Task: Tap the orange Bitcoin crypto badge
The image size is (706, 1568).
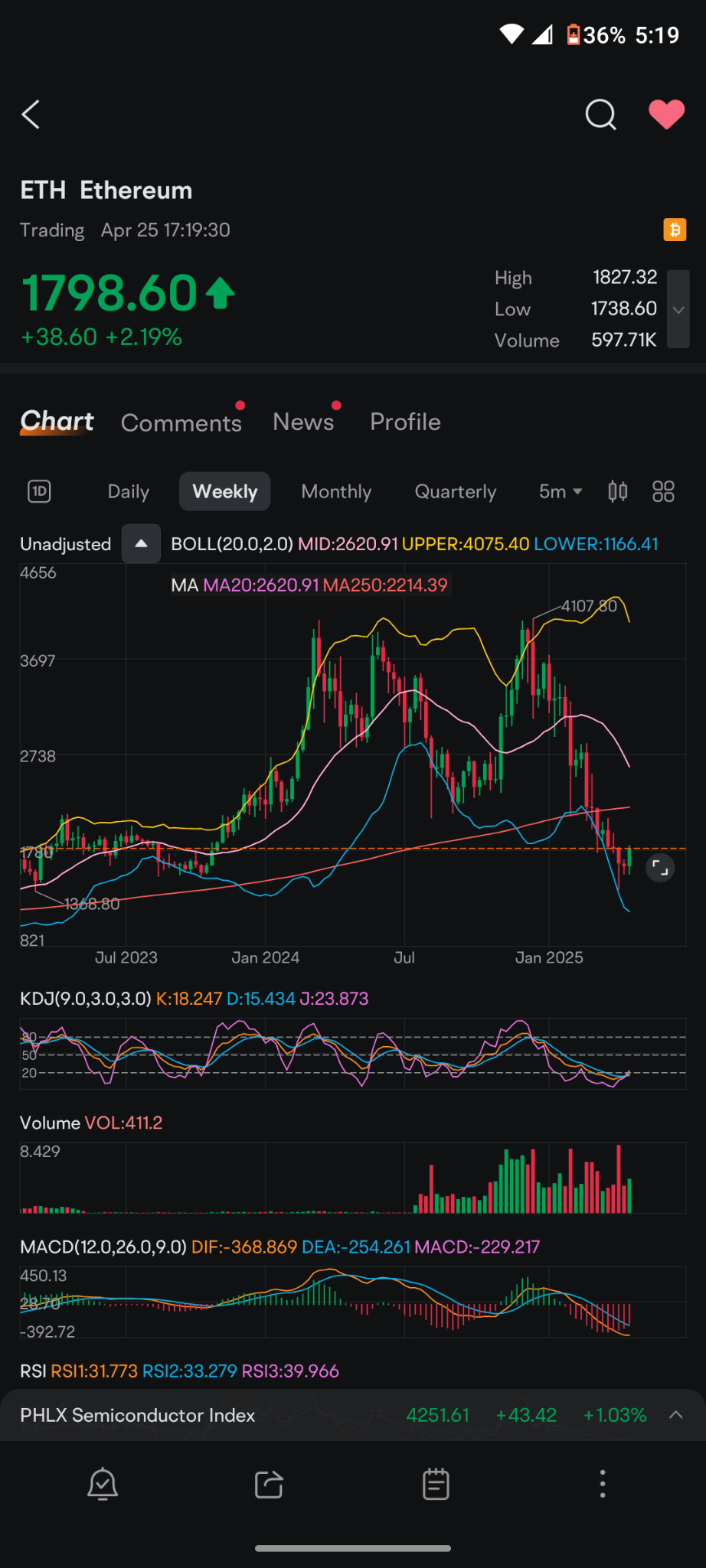Action: click(675, 230)
